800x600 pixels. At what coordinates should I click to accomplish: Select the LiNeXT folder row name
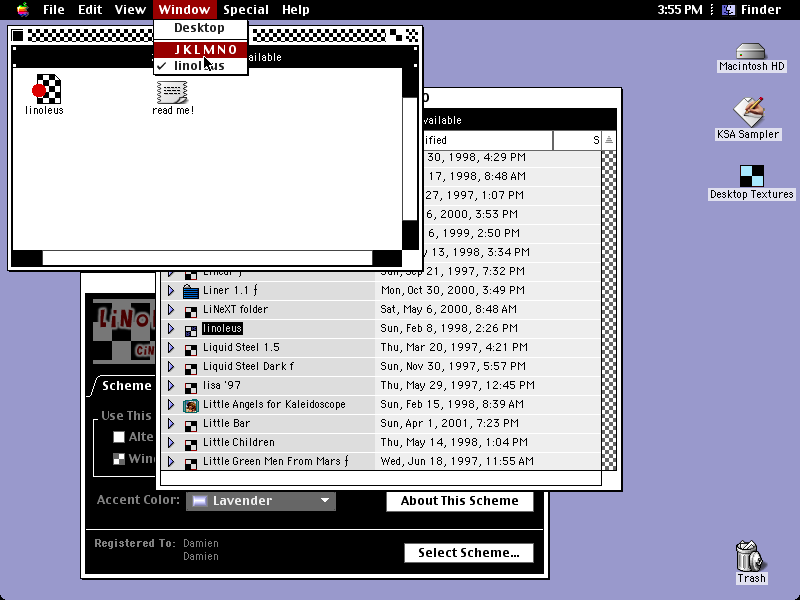235,310
